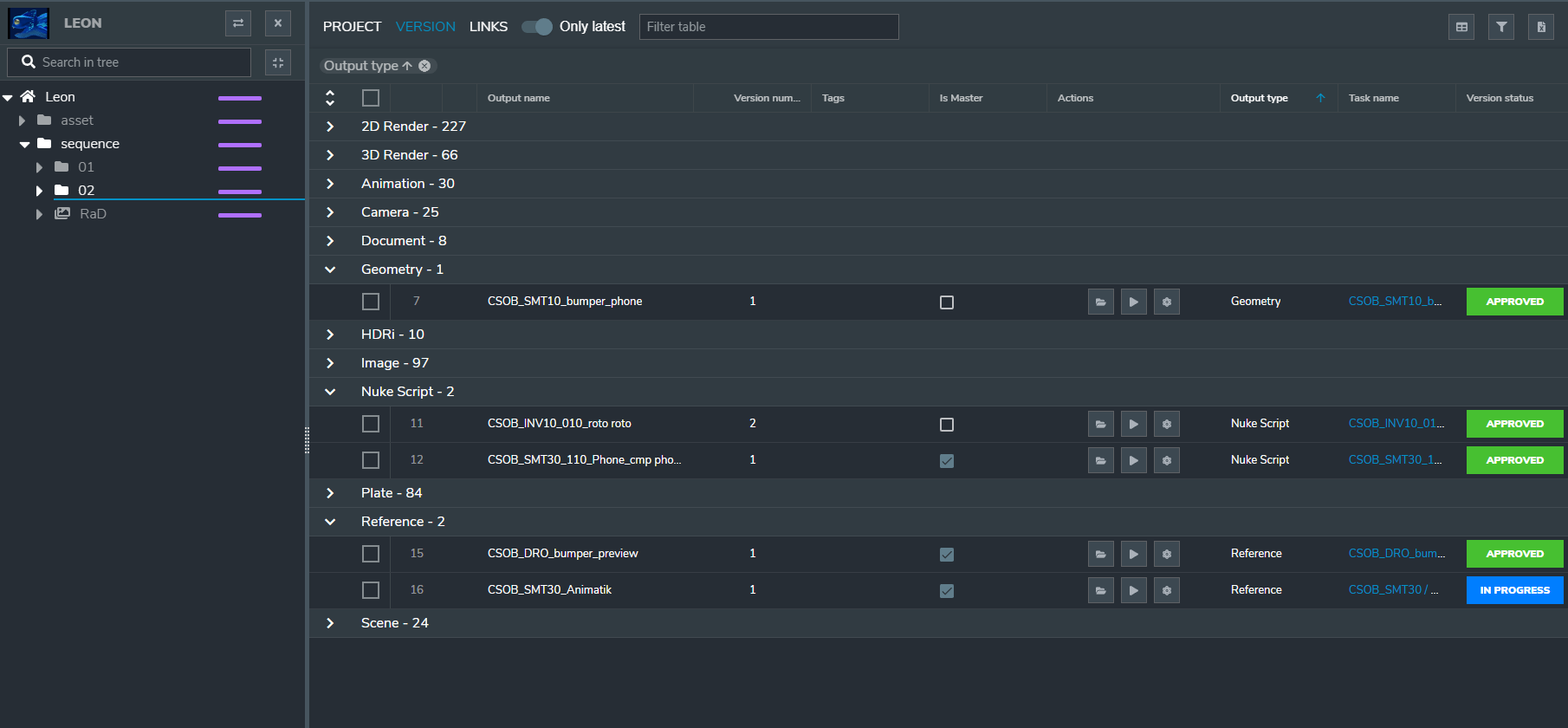Collapse the sequence folder in the tree
1568x728 pixels.
tap(24, 144)
